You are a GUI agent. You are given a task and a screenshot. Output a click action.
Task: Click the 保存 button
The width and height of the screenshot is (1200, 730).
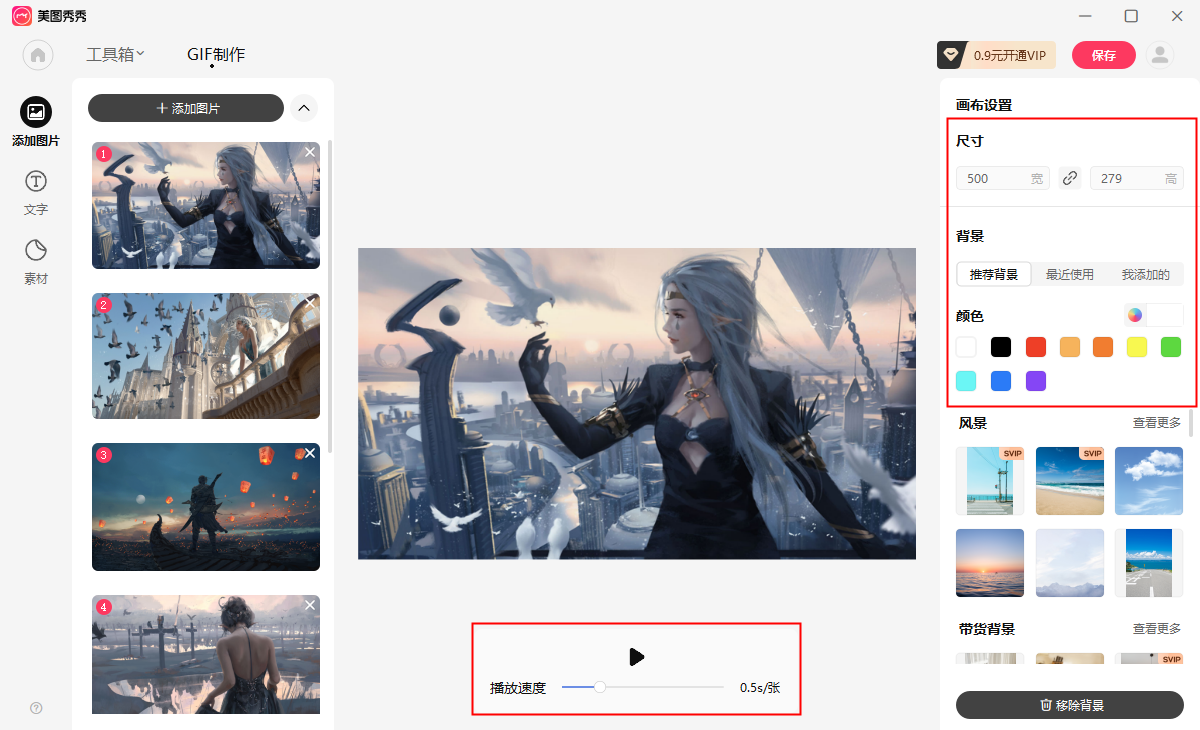1104,55
